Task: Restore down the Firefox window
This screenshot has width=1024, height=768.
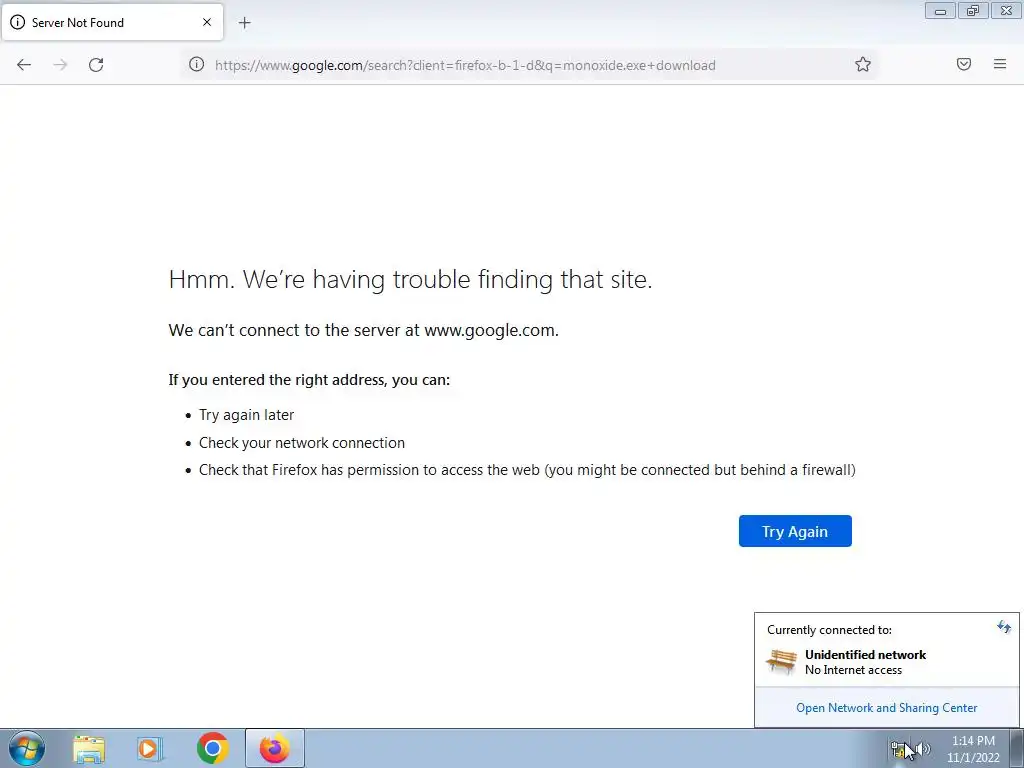Action: click(x=973, y=11)
